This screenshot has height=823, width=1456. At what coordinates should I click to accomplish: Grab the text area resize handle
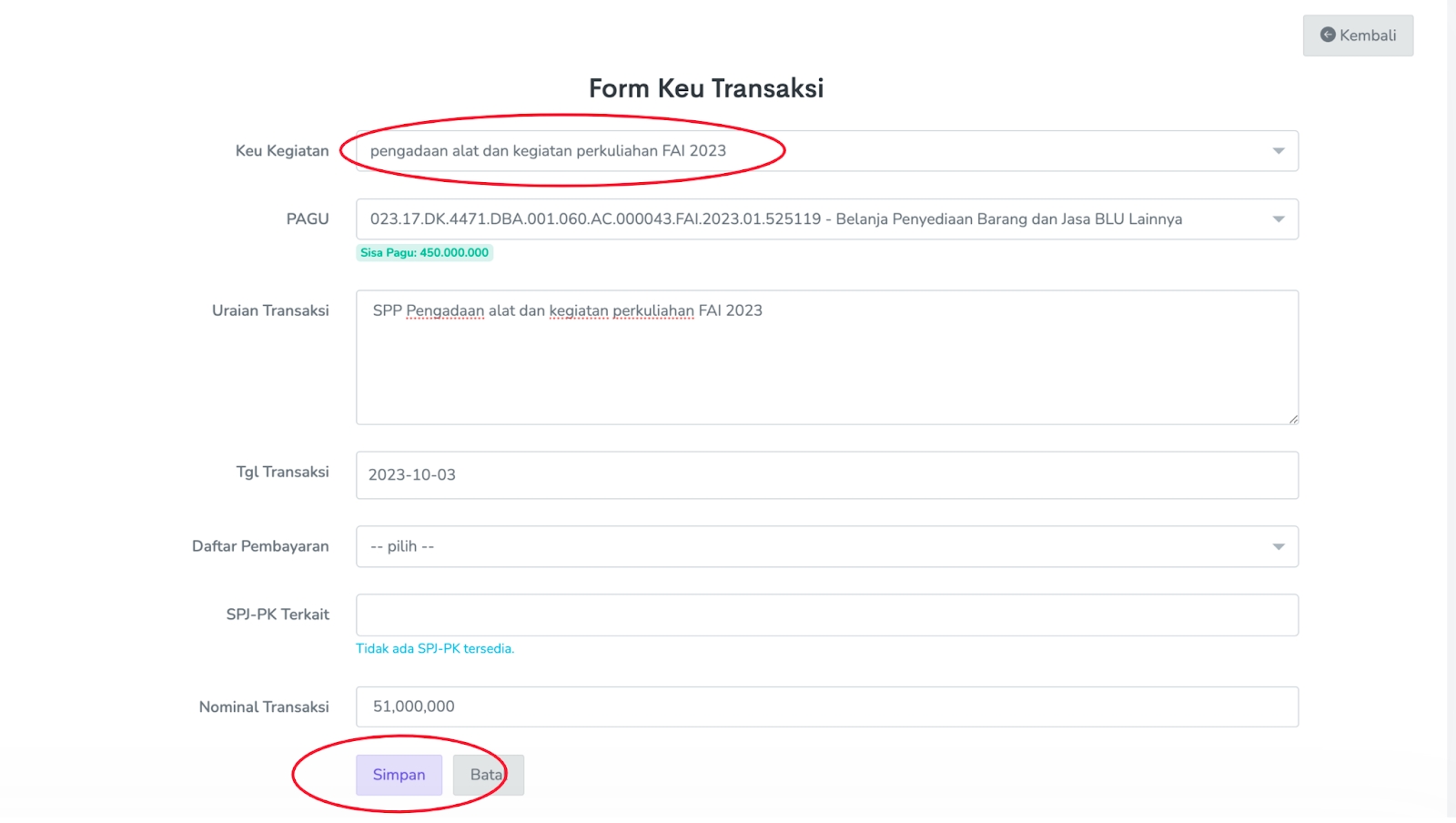point(1293,419)
